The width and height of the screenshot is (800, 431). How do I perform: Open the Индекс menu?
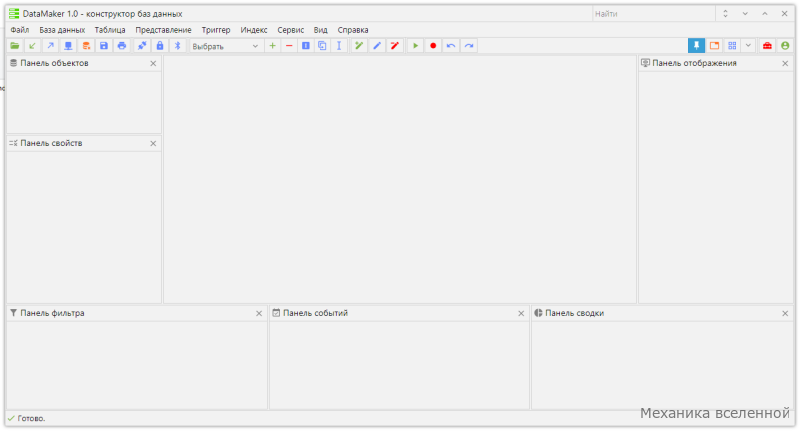(254, 30)
